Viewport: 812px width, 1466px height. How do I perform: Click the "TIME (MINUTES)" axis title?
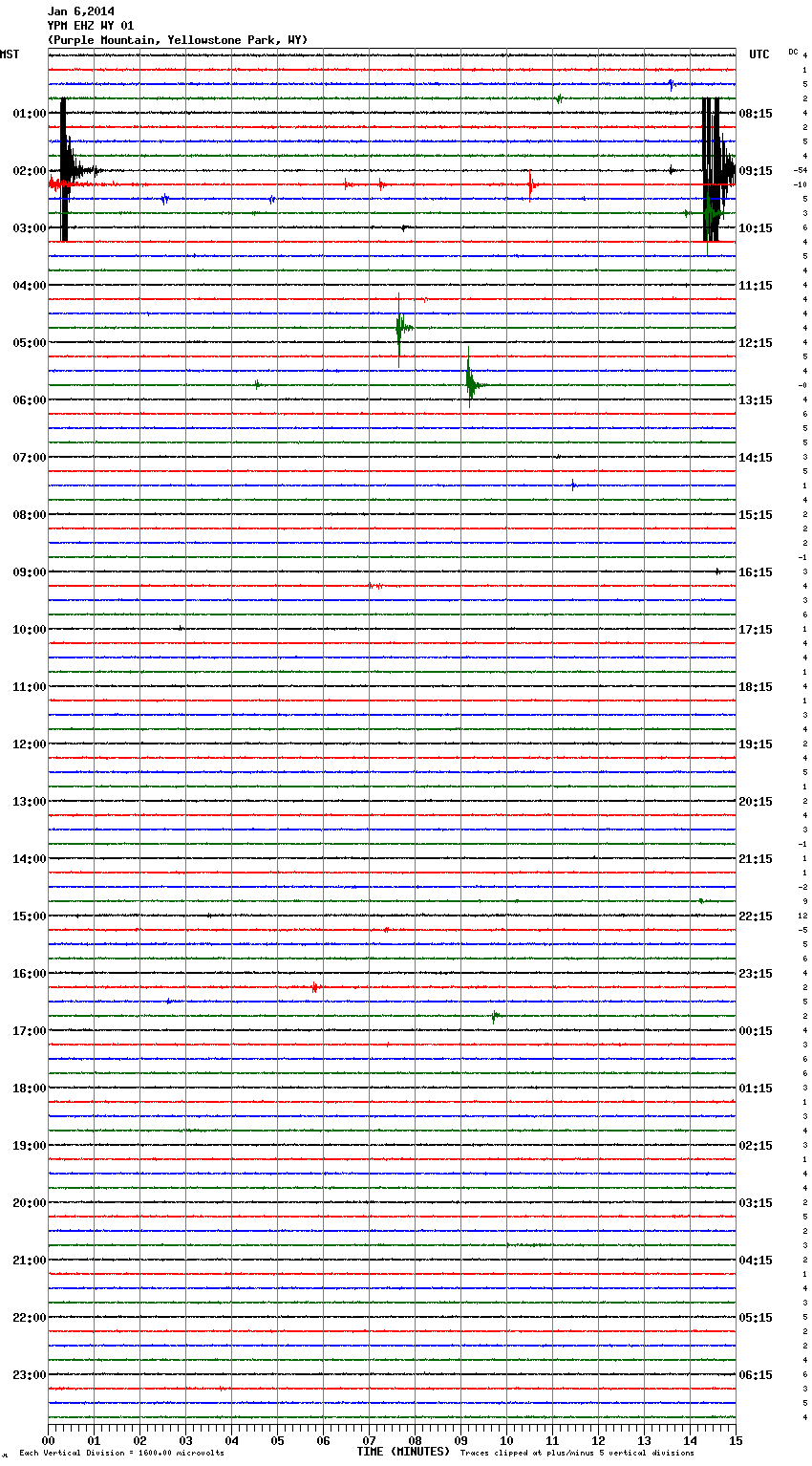403,1452
